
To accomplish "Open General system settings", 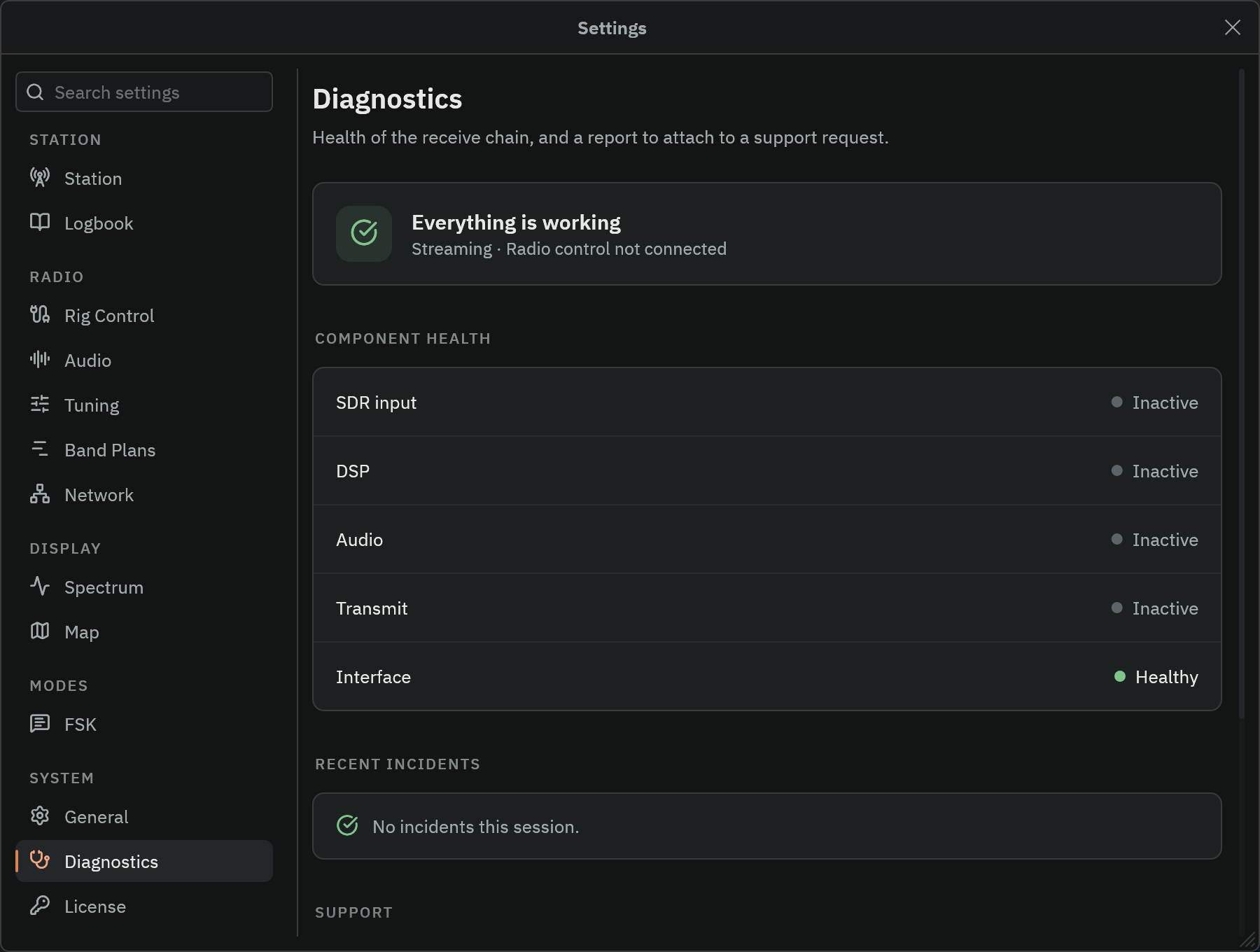I will coord(144,817).
